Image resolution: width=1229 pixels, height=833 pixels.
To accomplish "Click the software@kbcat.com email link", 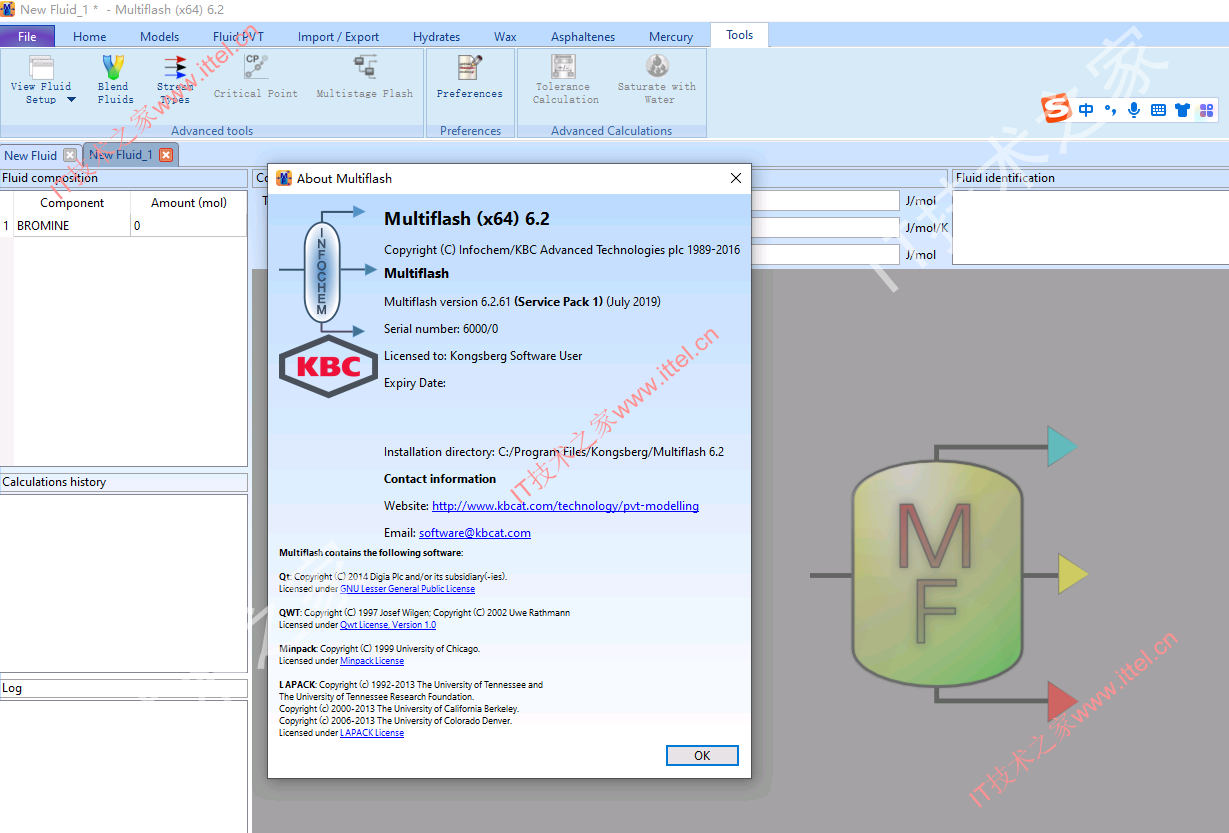I will [x=475, y=533].
